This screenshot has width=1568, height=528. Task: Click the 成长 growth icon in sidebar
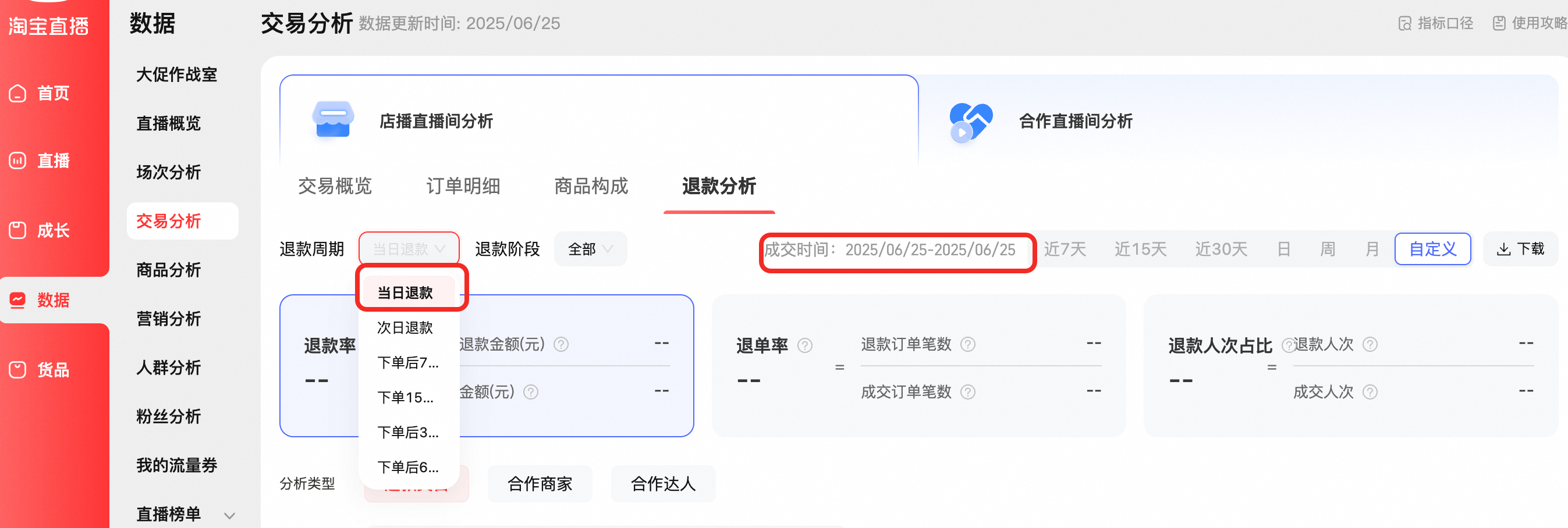[x=17, y=230]
